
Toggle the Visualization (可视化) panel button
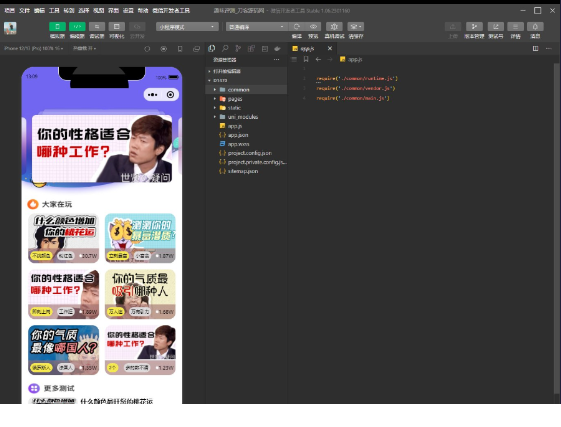117,26
